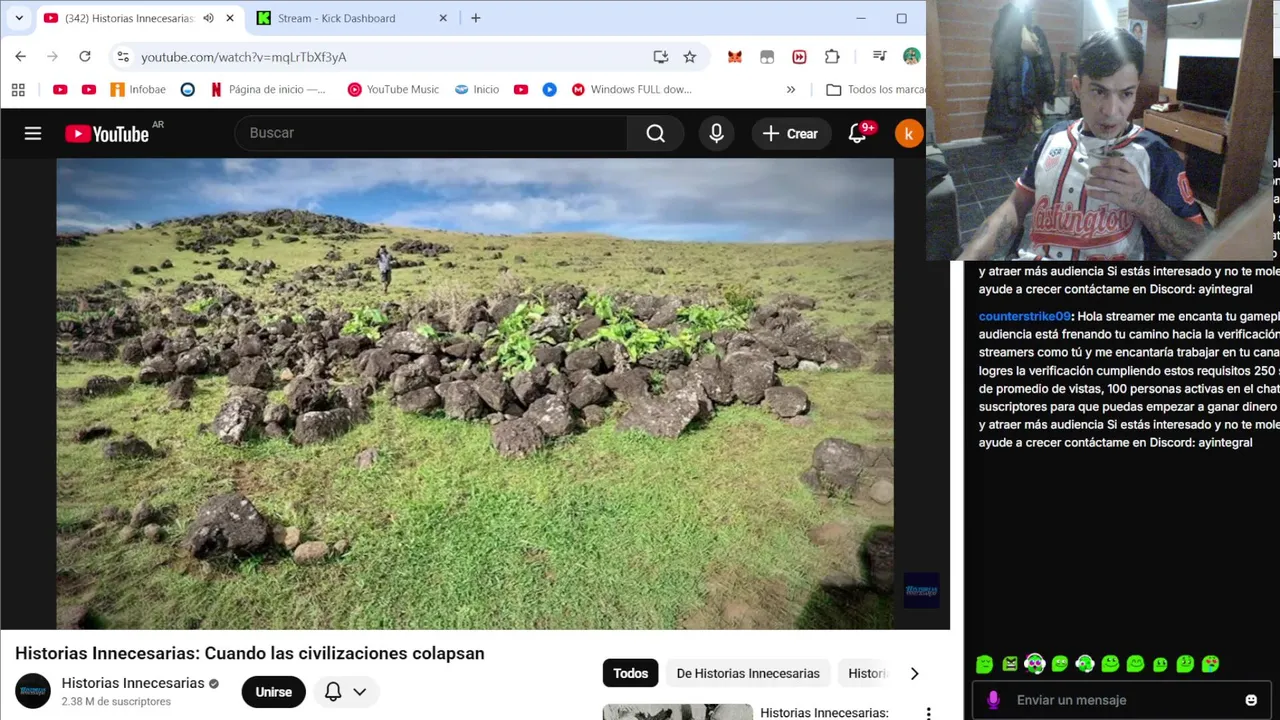
Task: Click the 'Unirse' membership button
Action: click(x=273, y=691)
